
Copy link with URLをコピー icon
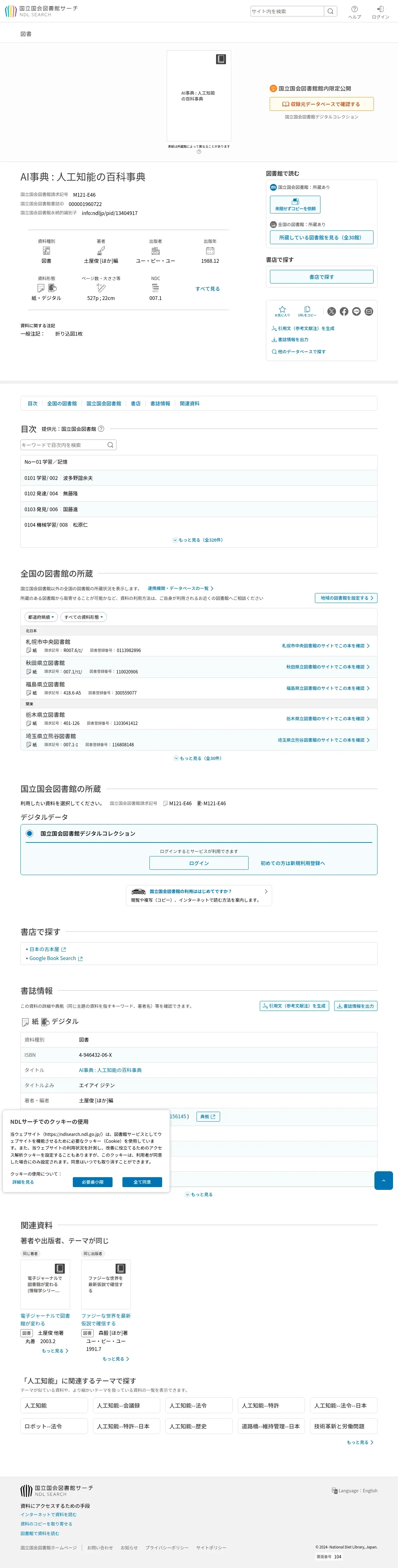point(307,311)
